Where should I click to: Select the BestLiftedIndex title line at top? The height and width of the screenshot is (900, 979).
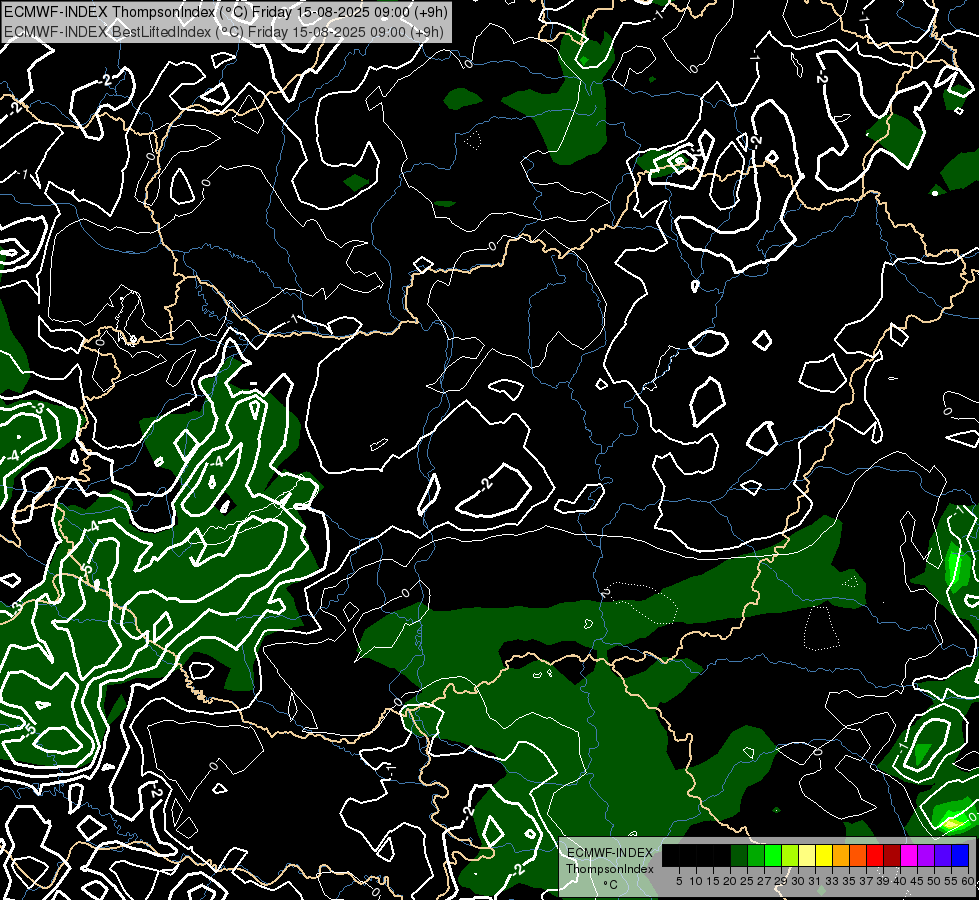(224, 32)
